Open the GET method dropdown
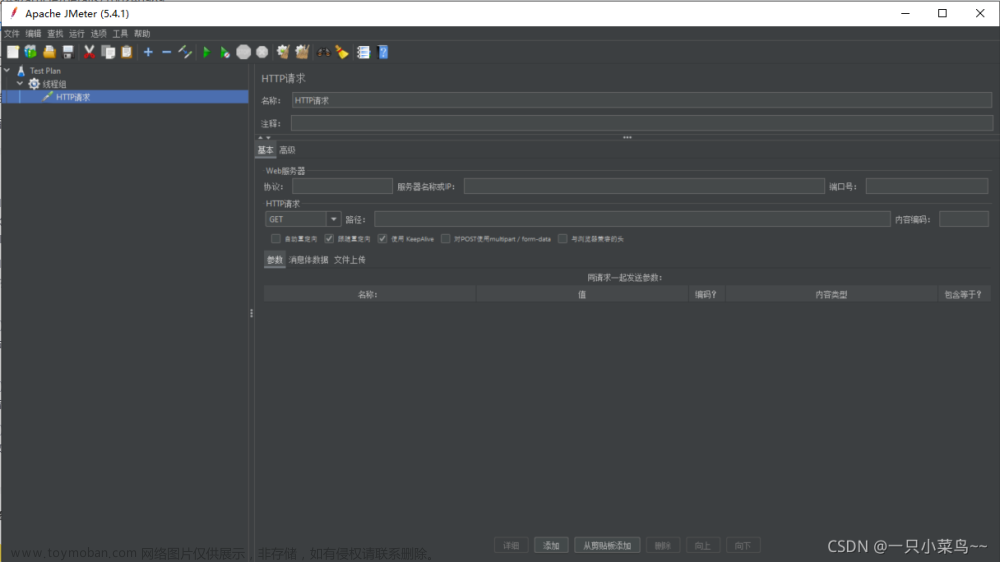Viewport: 1000px width, 562px height. point(334,219)
